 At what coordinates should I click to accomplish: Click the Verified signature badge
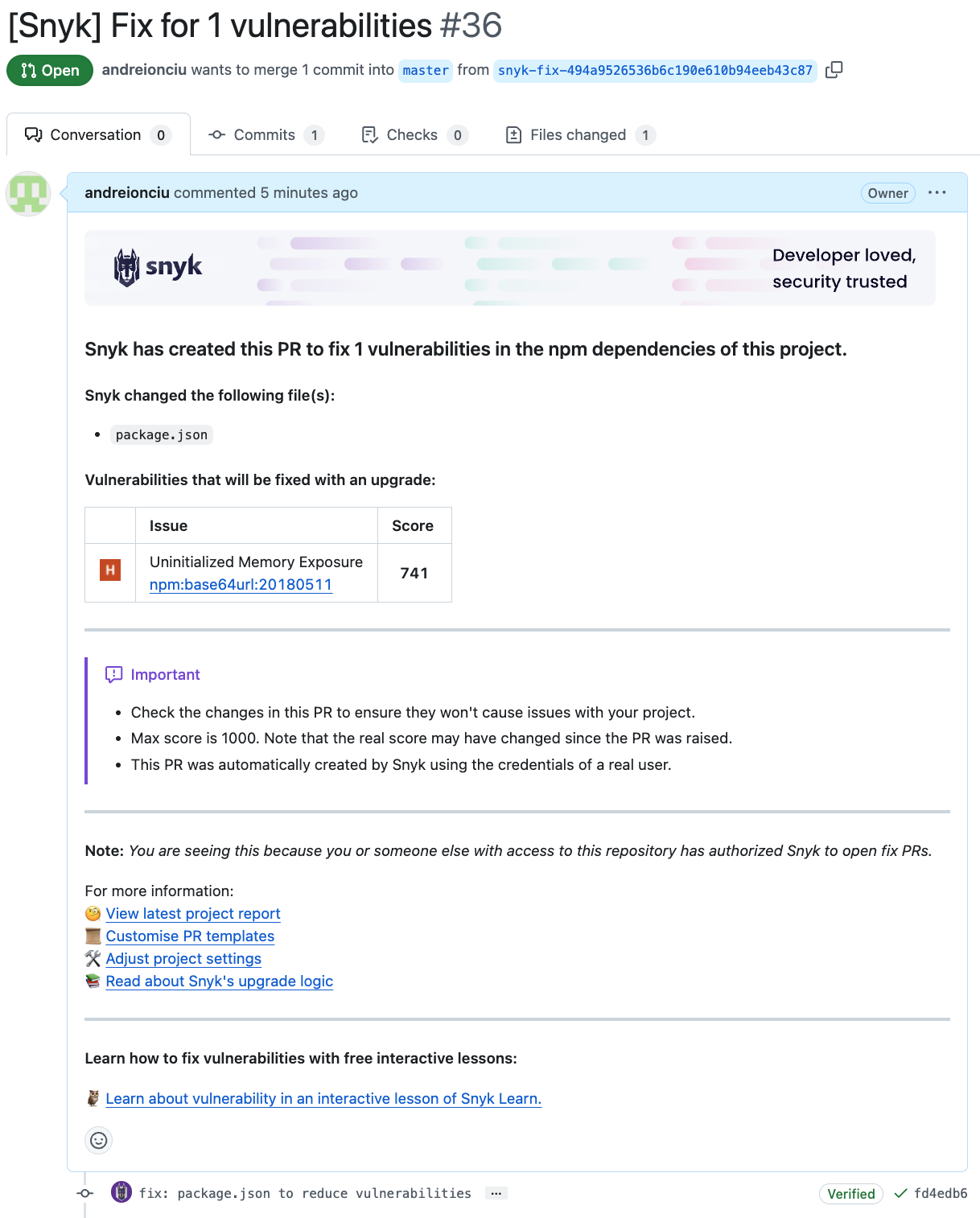(850, 1193)
